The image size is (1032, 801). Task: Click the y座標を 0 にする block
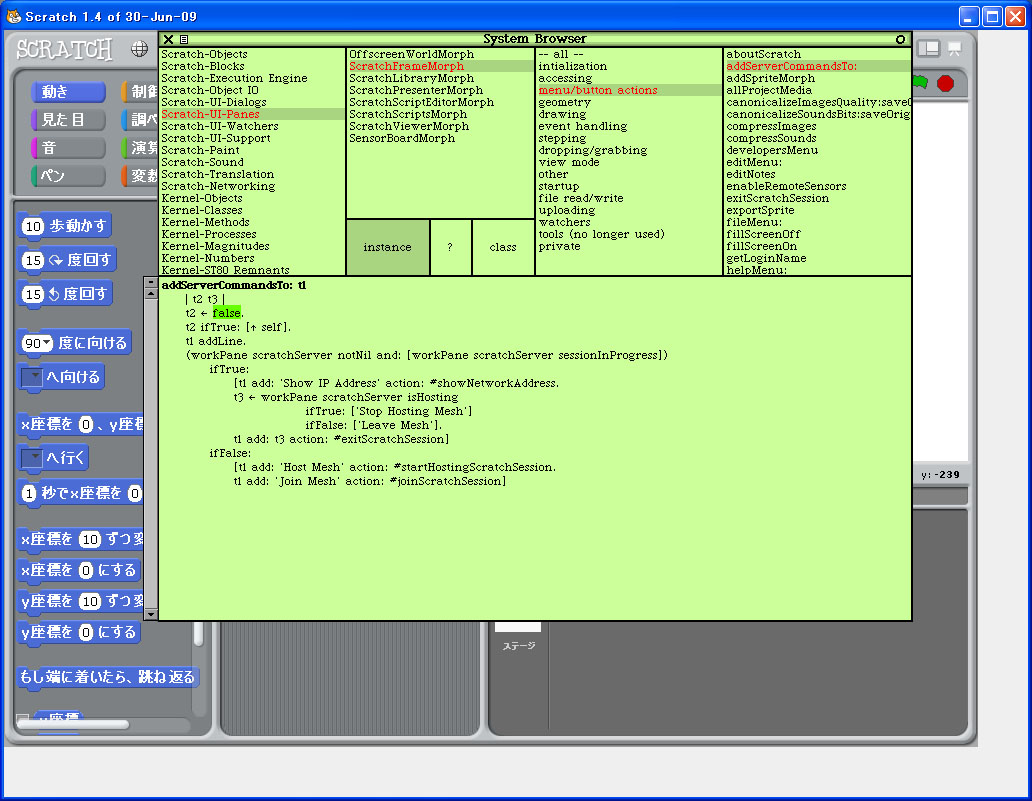pos(79,633)
